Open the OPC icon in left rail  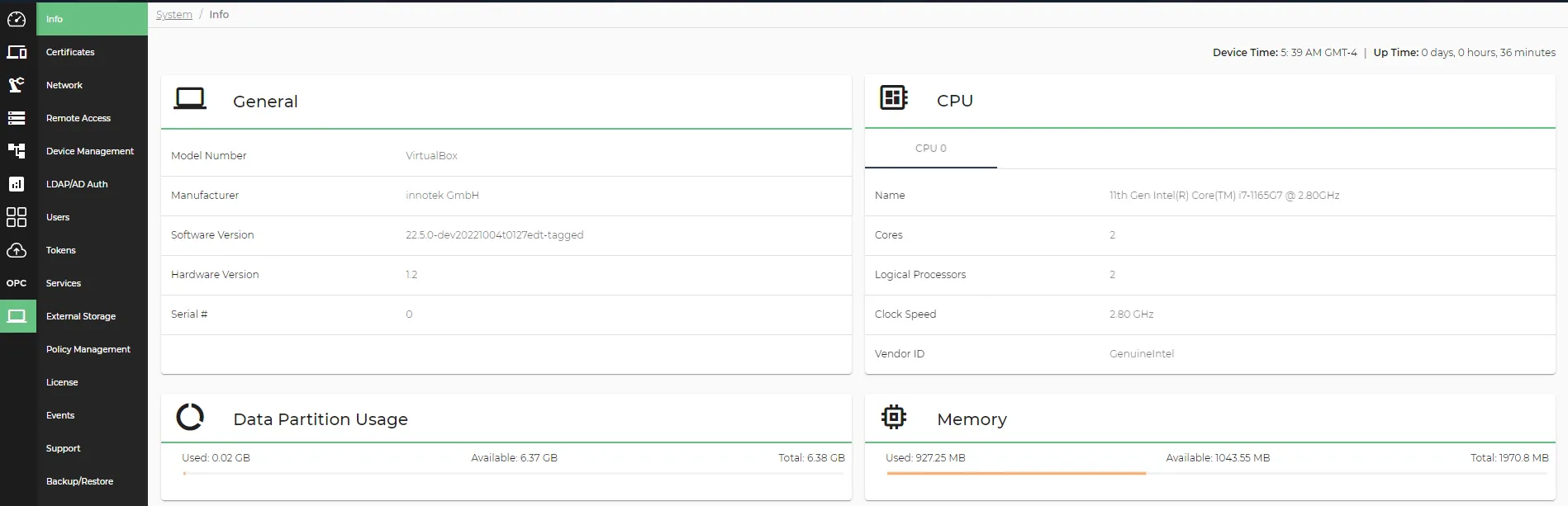click(x=17, y=283)
